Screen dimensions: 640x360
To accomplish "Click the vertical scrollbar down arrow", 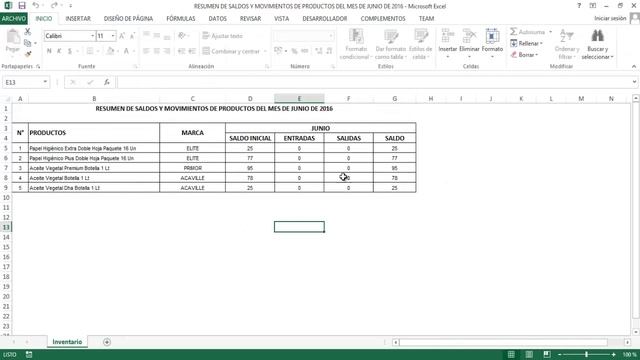I will (636, 332).
